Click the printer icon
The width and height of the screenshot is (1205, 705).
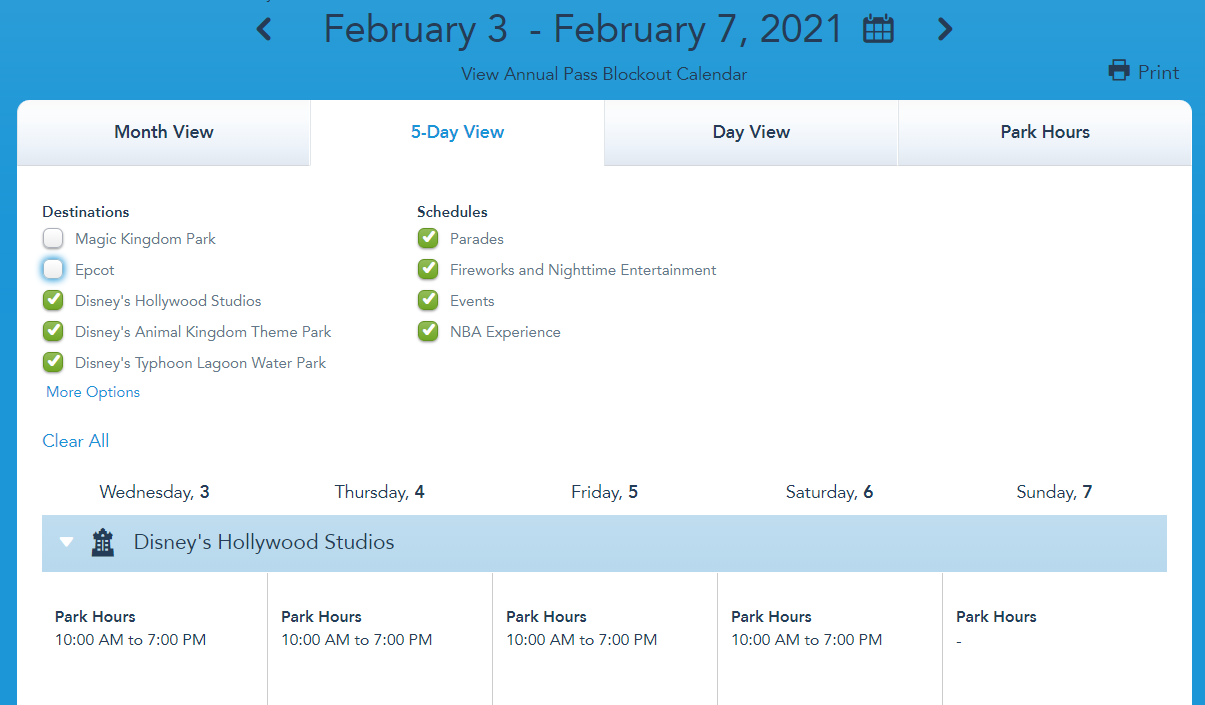click(x=1119, y=71)
